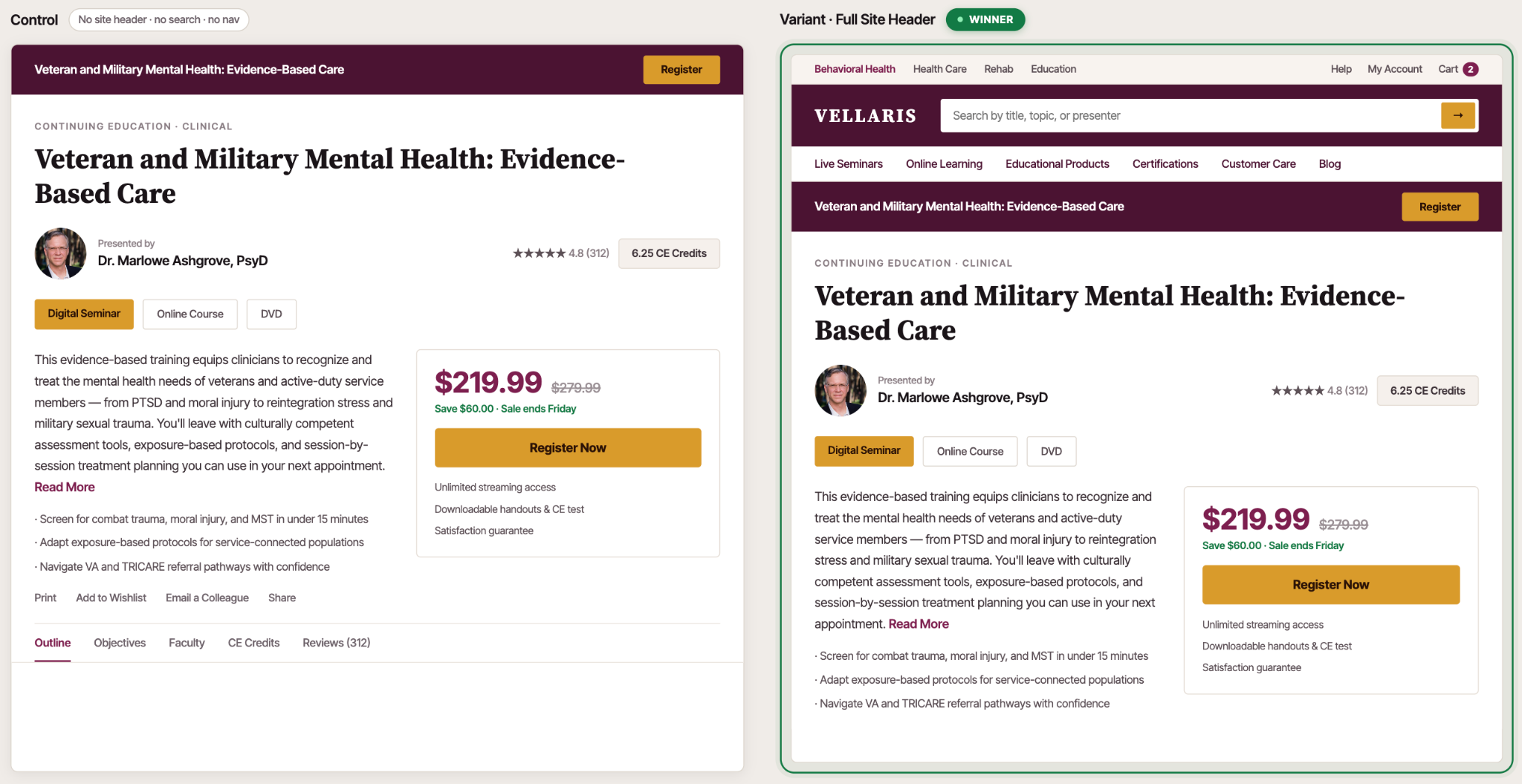Click the Register button in Variant banner
Image resolution: width=1522 pixels, height=784 pixels.
(x=1440, y=207)
